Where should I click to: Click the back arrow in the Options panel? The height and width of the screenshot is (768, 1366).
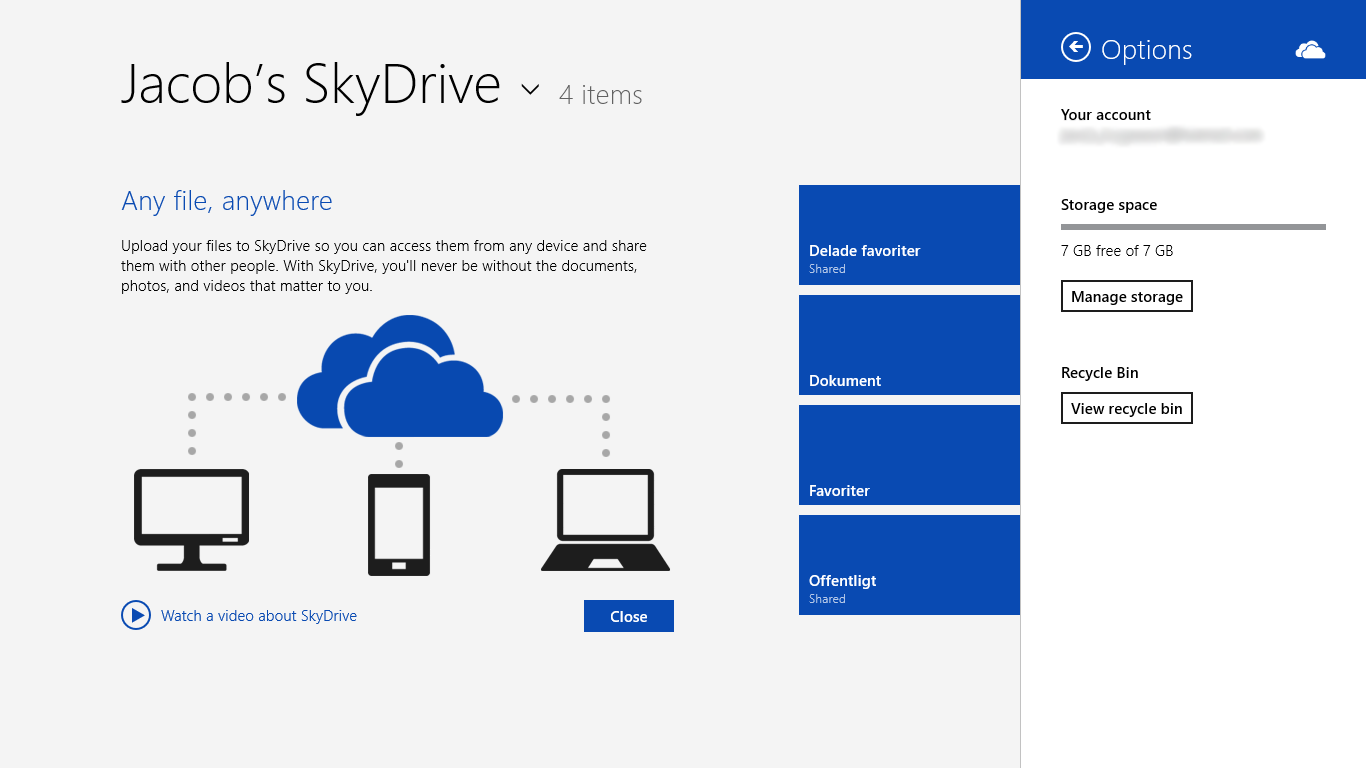click(x=1075, y=47)
